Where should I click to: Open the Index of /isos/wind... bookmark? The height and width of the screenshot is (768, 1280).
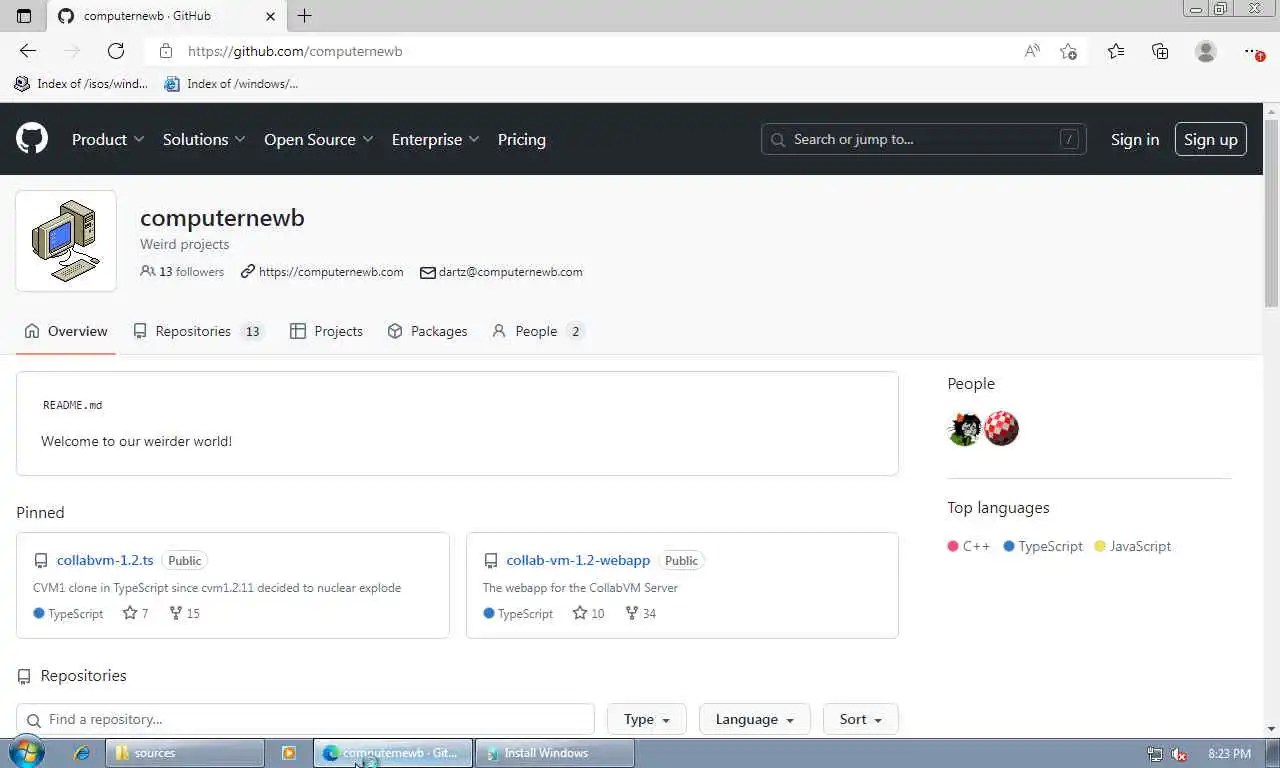tap(80, 84)
